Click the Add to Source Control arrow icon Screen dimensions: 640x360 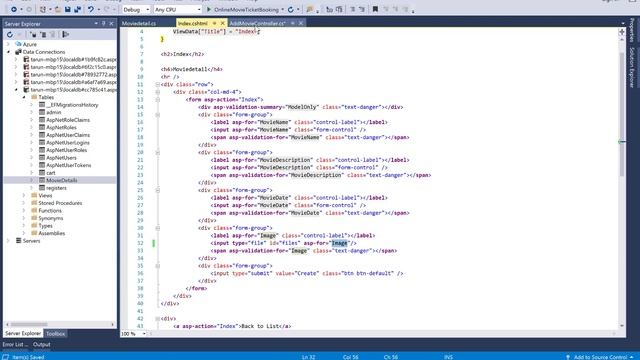(x=568, y=357)
